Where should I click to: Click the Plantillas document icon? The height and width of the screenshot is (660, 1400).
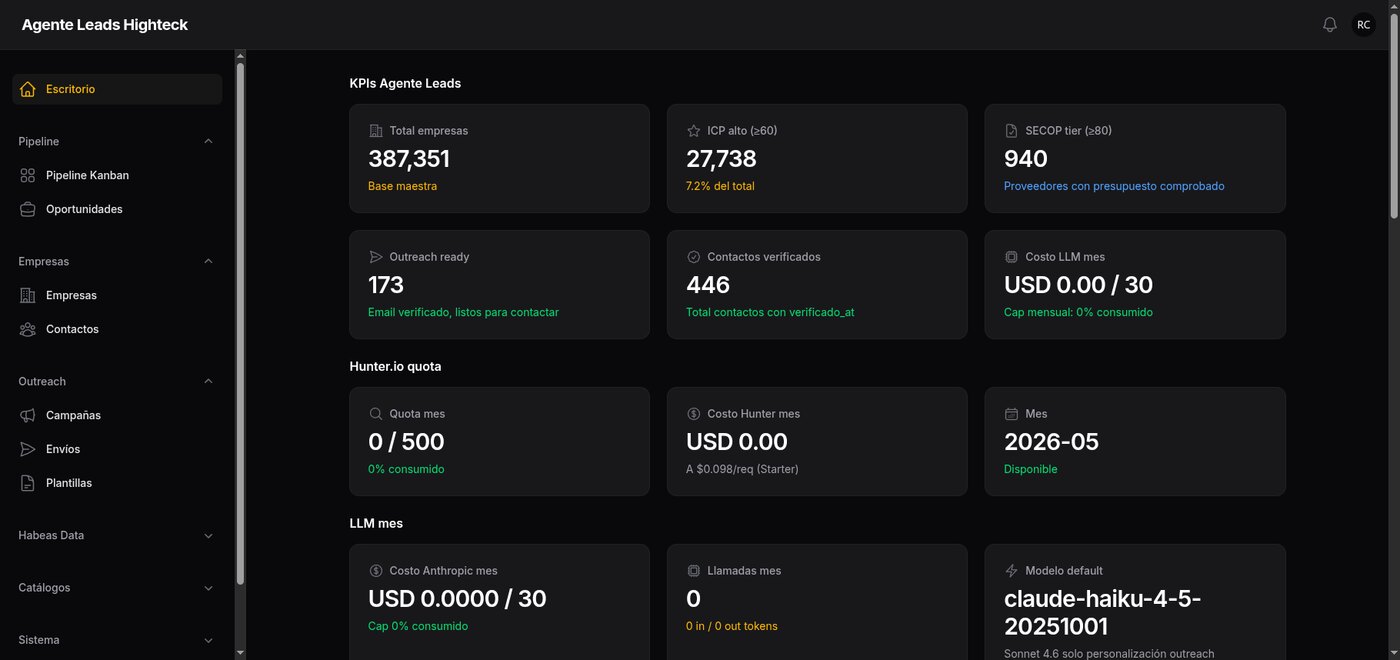[27, 483]
